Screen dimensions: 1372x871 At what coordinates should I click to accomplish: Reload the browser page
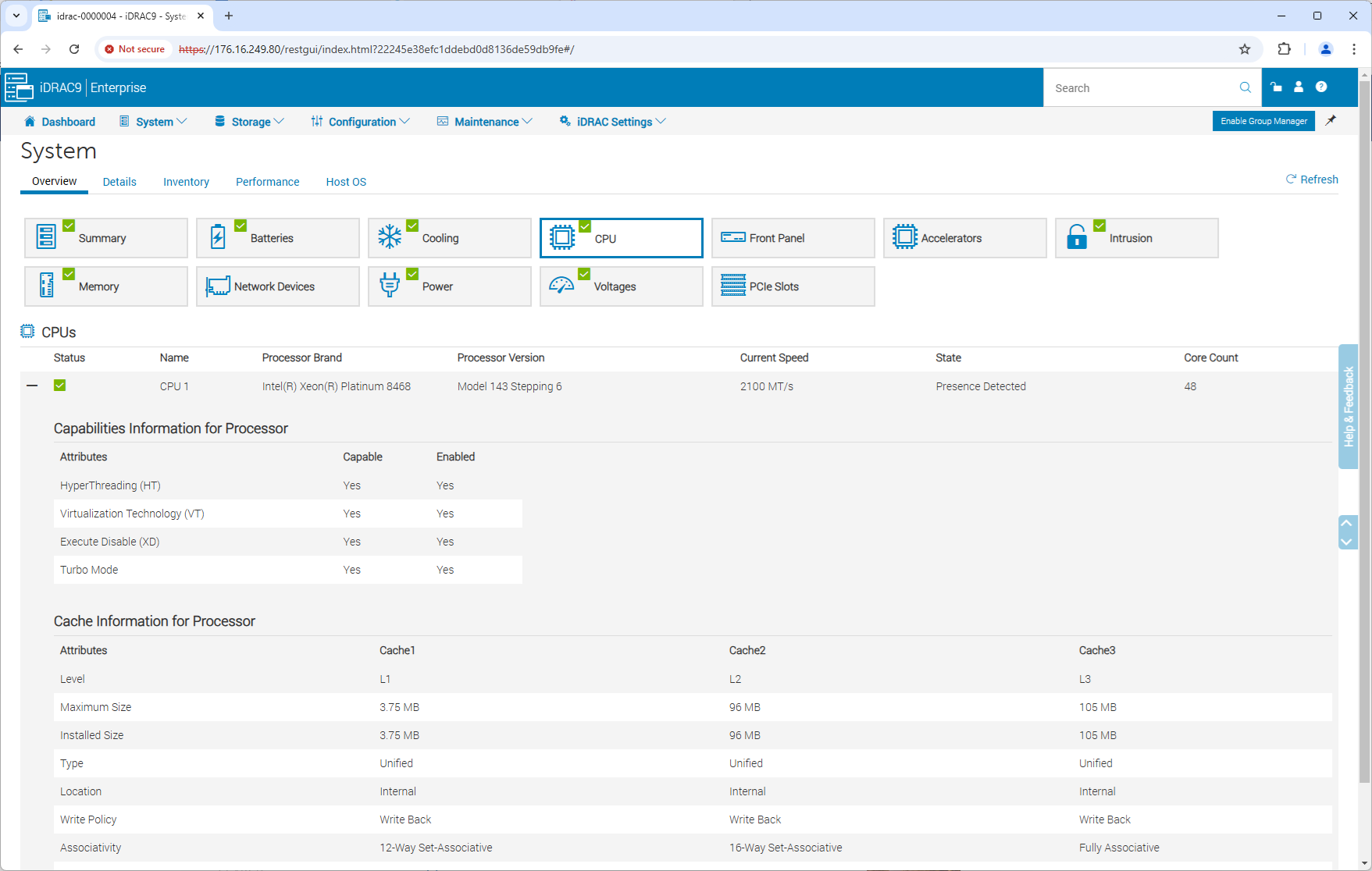coord(74,49)
